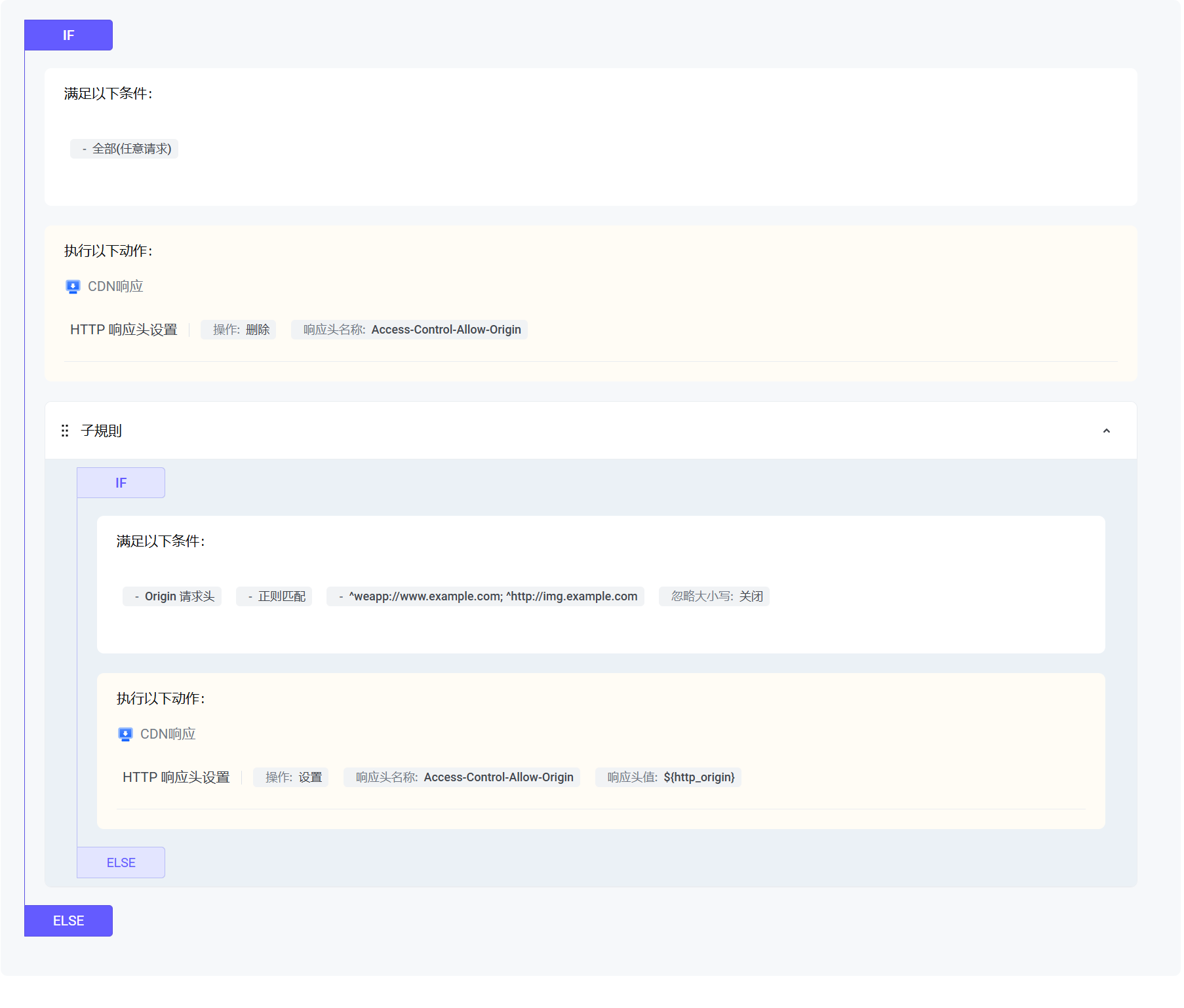Select the 'Origin 请求头' condition tag
The width and height of the screenshot is (1184, 1008).
(x=172, y=596)
